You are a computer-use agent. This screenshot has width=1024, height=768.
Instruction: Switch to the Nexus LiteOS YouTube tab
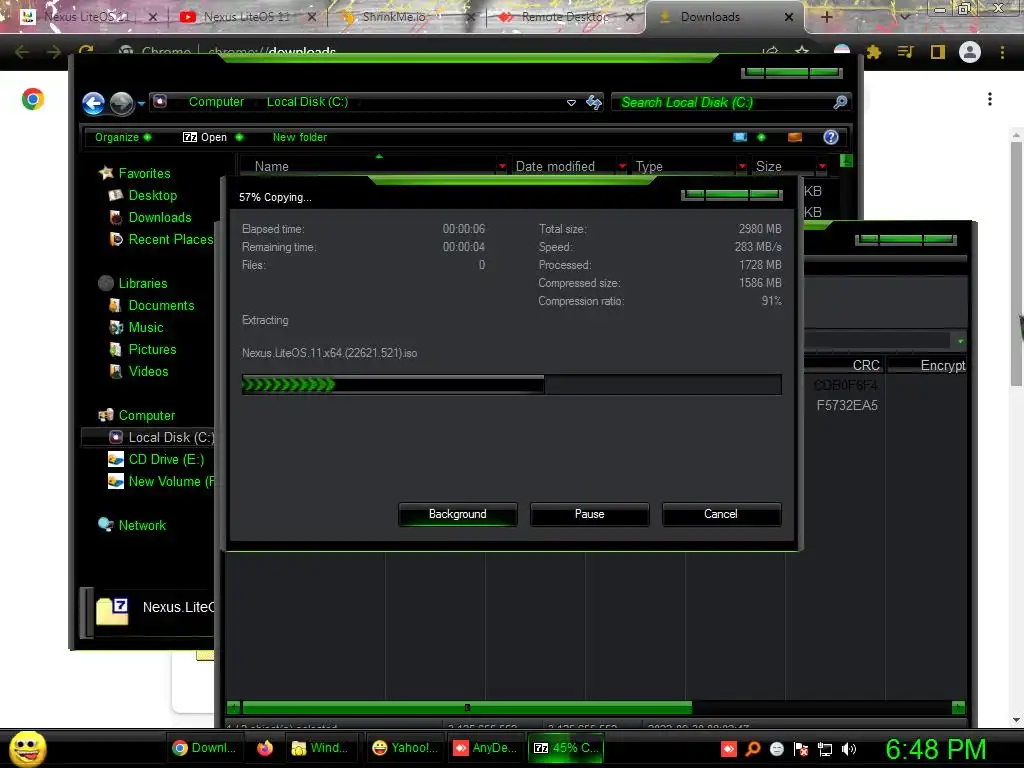tap(246, 17)
